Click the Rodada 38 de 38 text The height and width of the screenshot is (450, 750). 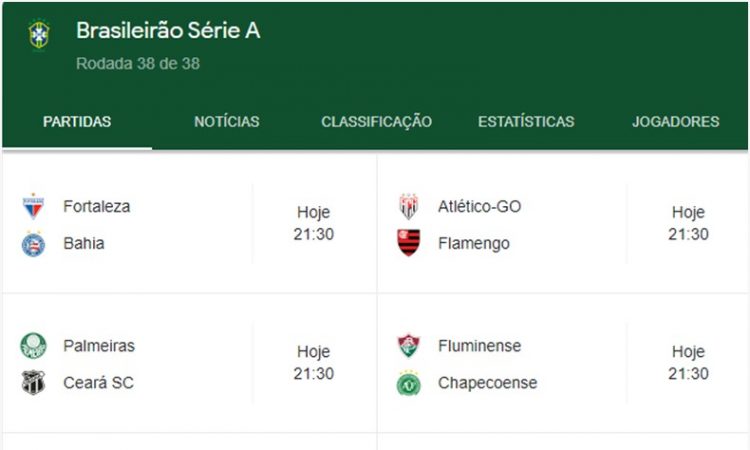coord(139,64)
